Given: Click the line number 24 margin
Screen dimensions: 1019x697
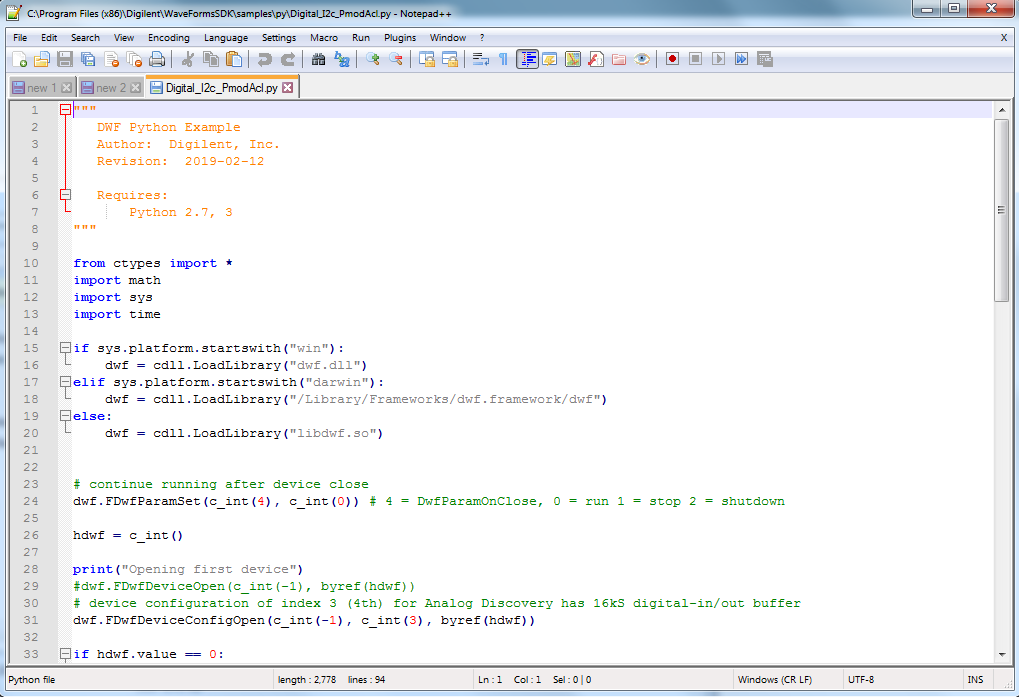Looking at the screenshot, I should click(31, 501).
